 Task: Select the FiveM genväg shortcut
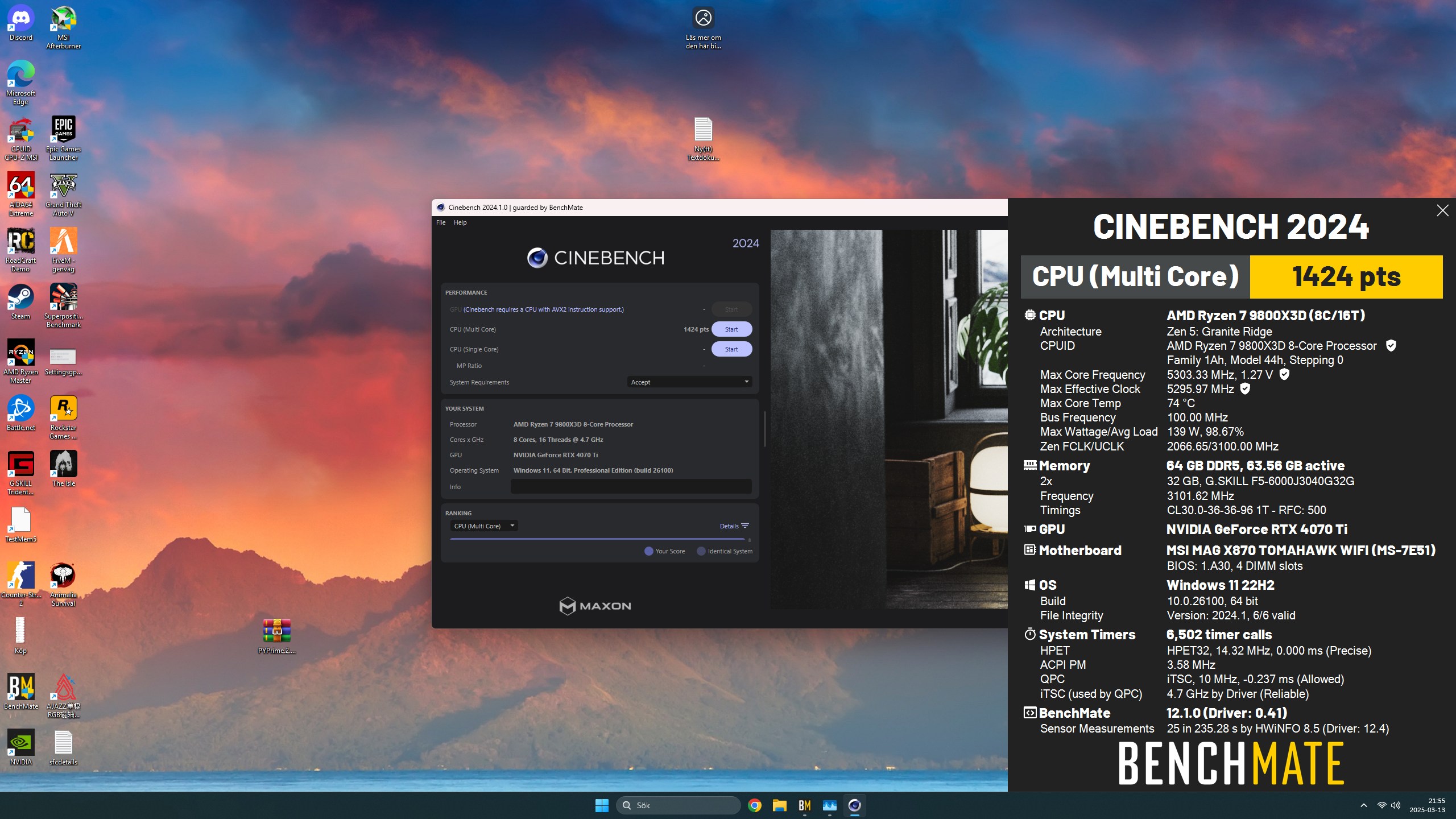63,250
